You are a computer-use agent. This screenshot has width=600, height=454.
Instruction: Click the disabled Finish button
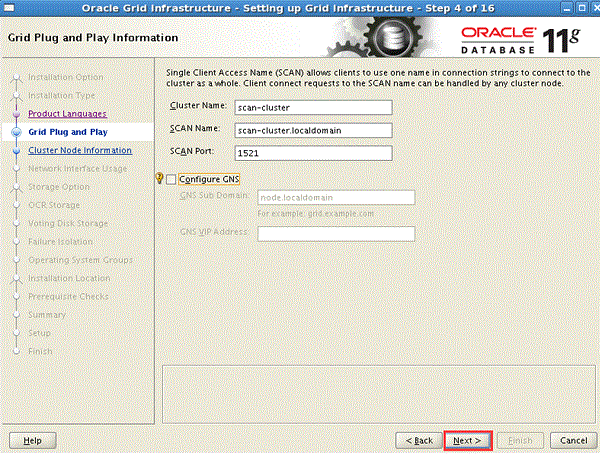click(x=520, y=441)
